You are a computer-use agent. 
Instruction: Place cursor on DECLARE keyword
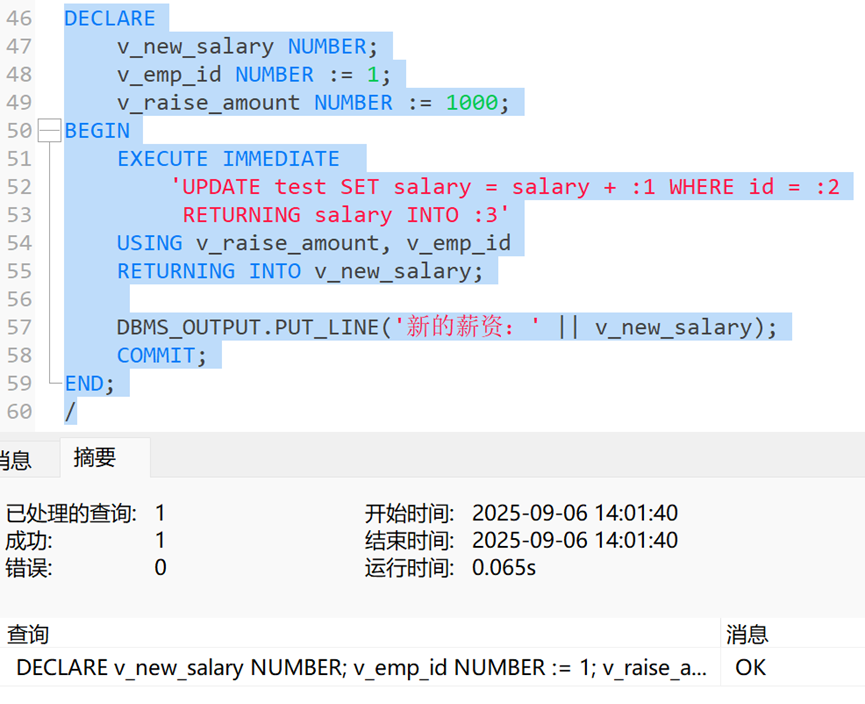tap(110, 19)
